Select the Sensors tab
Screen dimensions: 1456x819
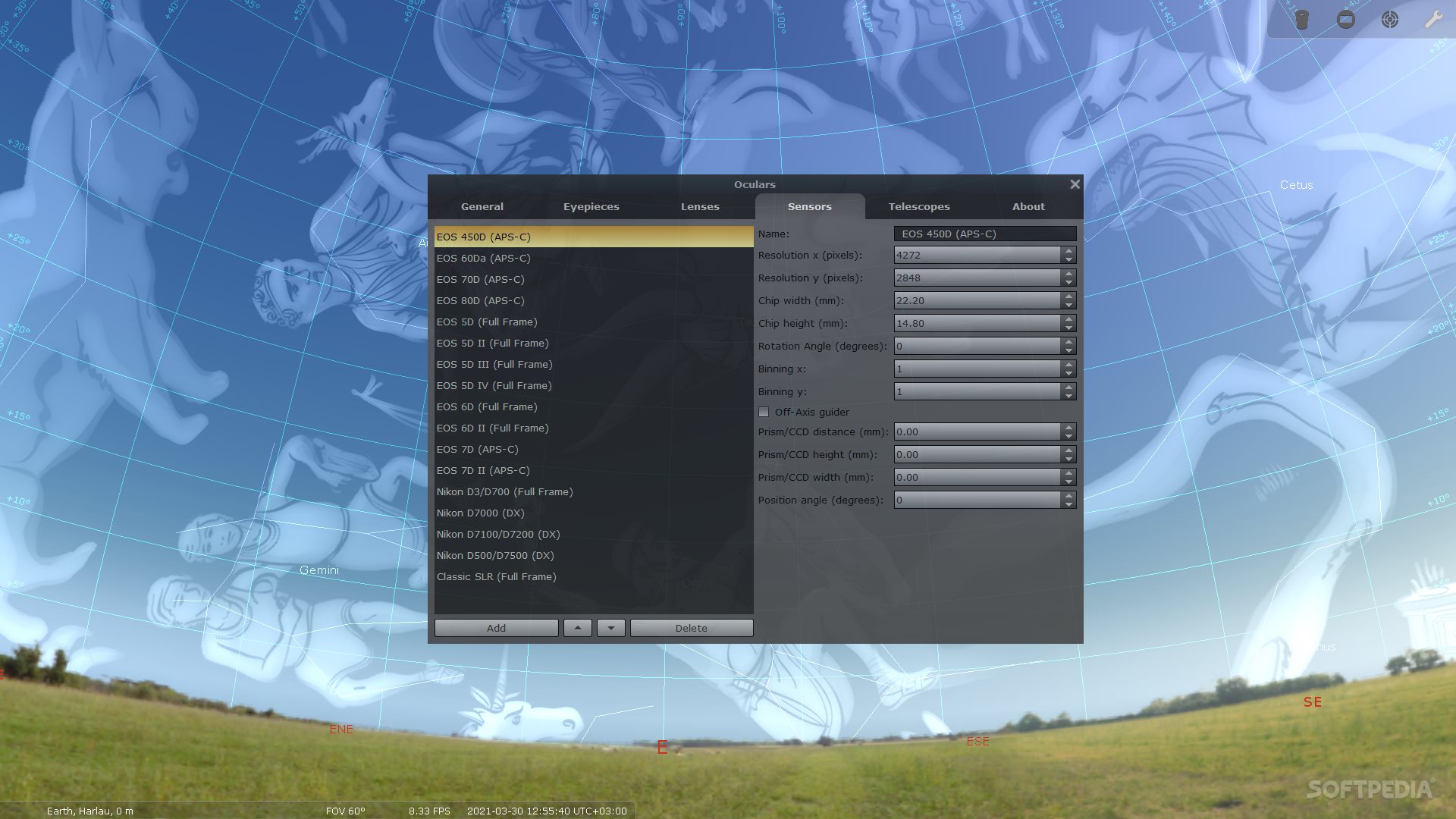coord(810,206)
